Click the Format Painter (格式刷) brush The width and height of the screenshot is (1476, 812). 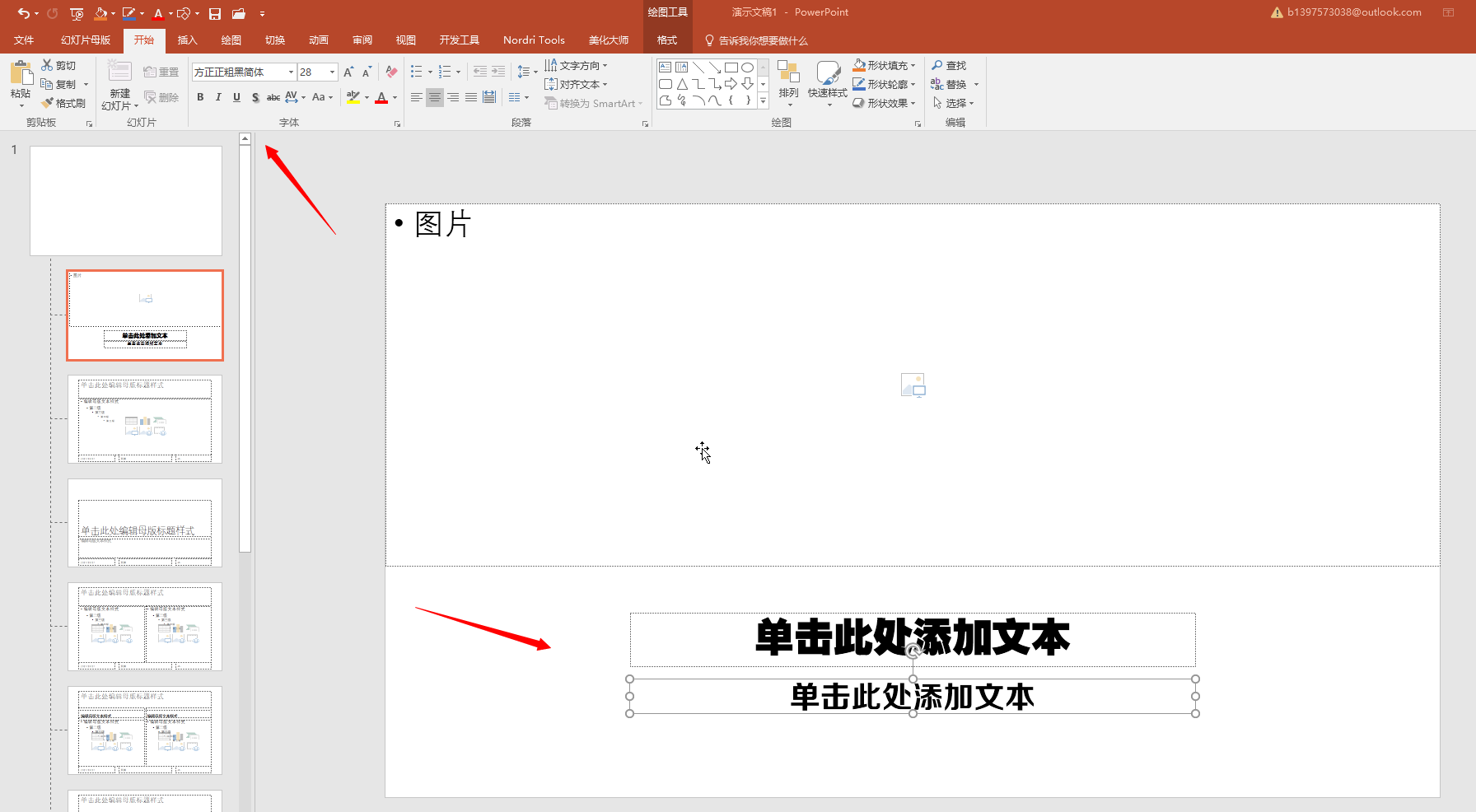[63, 103]
